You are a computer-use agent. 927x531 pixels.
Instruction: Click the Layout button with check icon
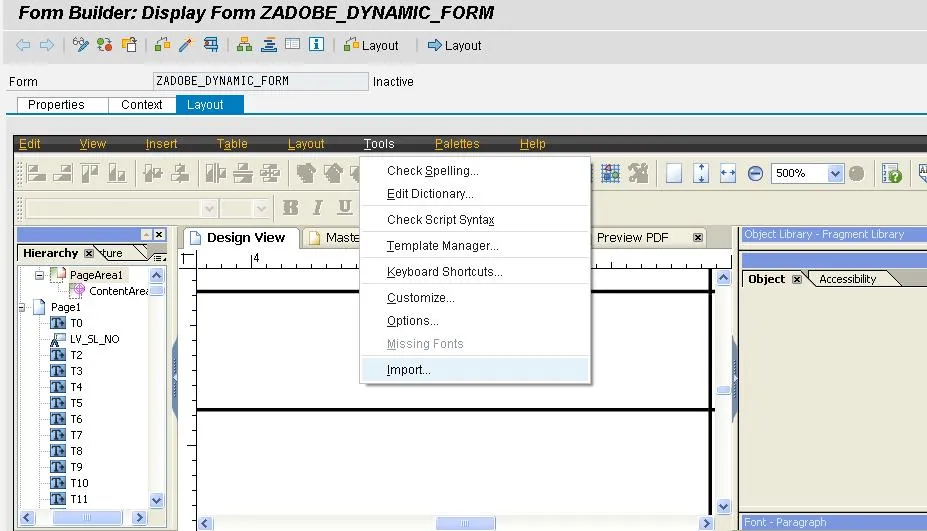[371, 45]
